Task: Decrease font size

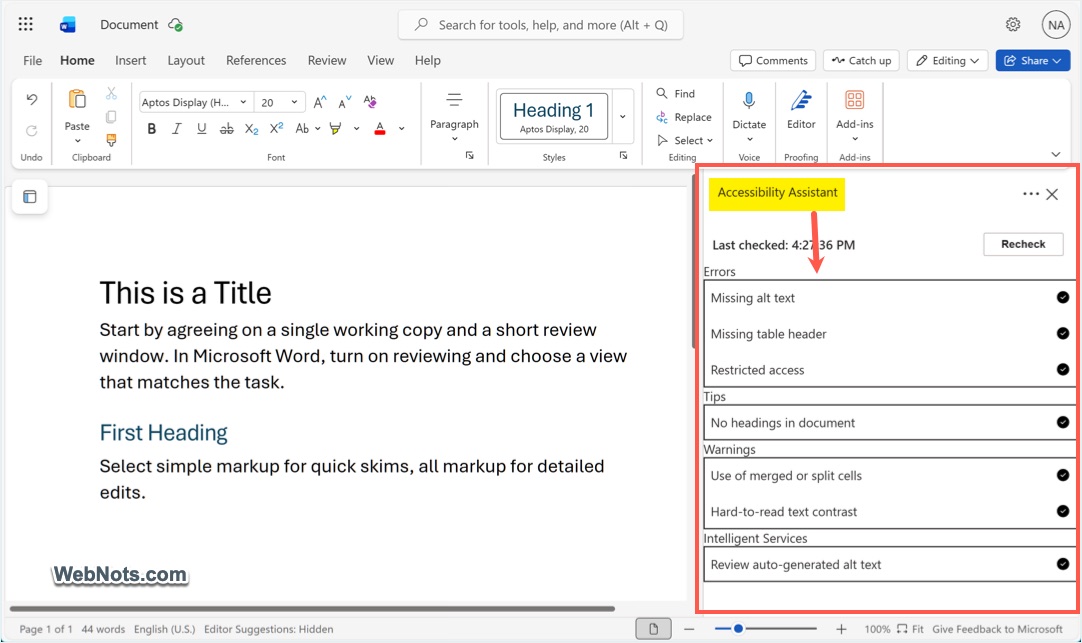Action: 344,102
